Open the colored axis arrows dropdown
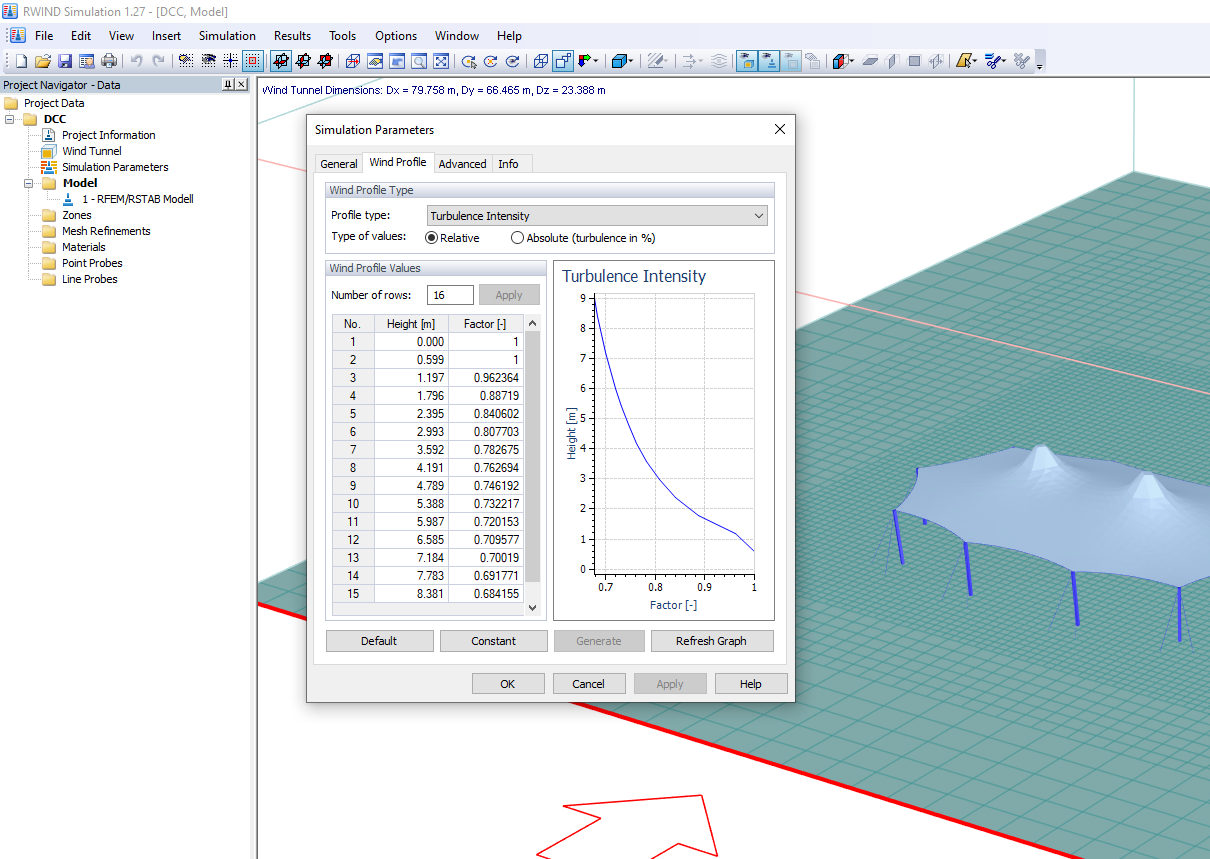The image size is (1210, 859). coord(596,61)
